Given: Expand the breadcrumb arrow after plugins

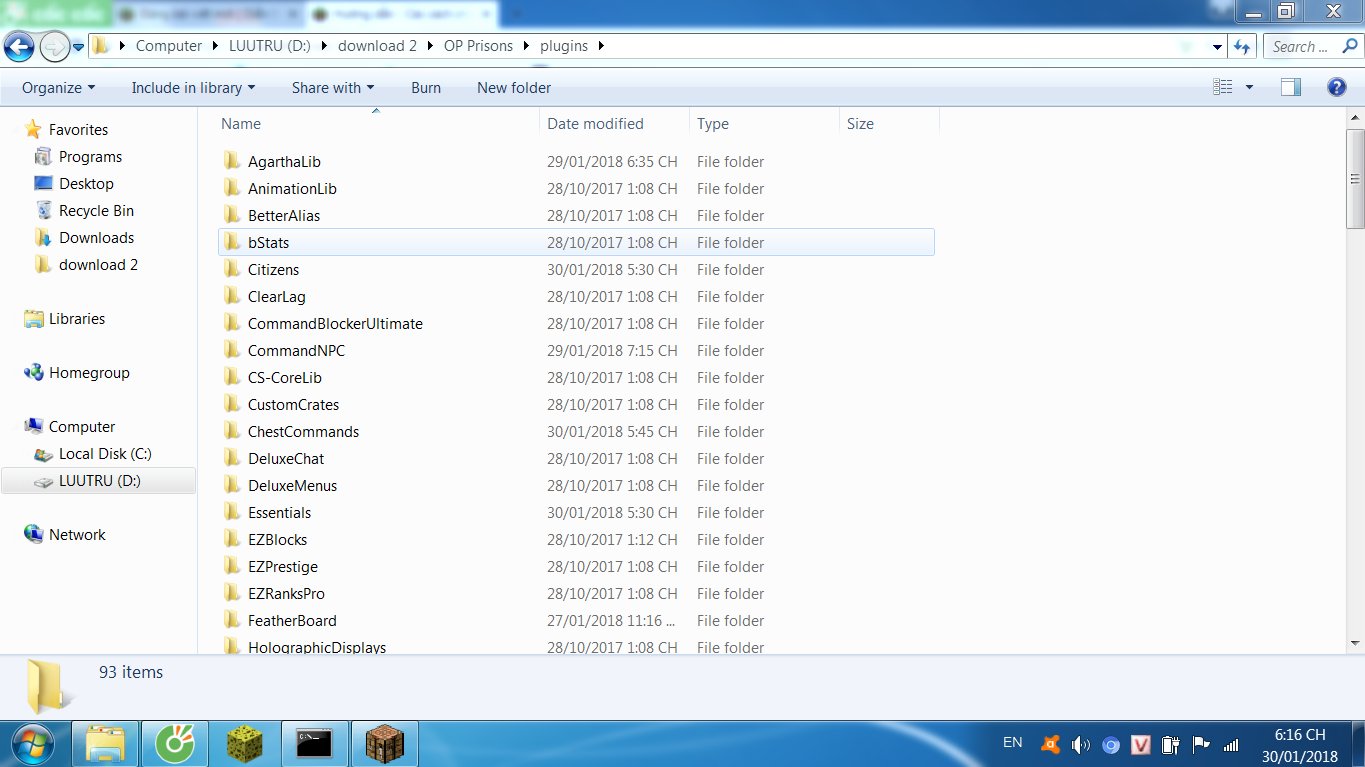Looking at the screenshot, I should pyautogui.click(x=600, y=46).
